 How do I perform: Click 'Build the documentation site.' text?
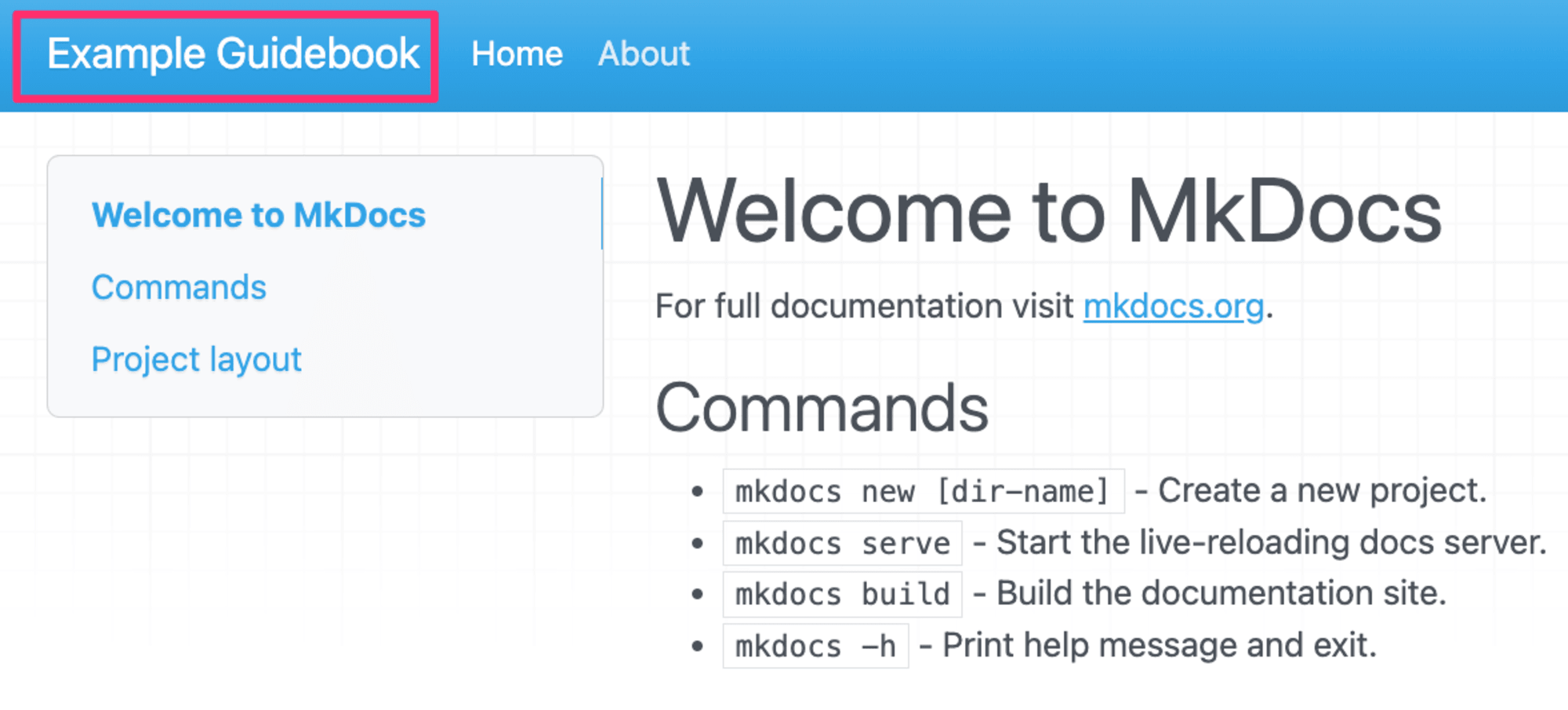[x=1221, y=593]
